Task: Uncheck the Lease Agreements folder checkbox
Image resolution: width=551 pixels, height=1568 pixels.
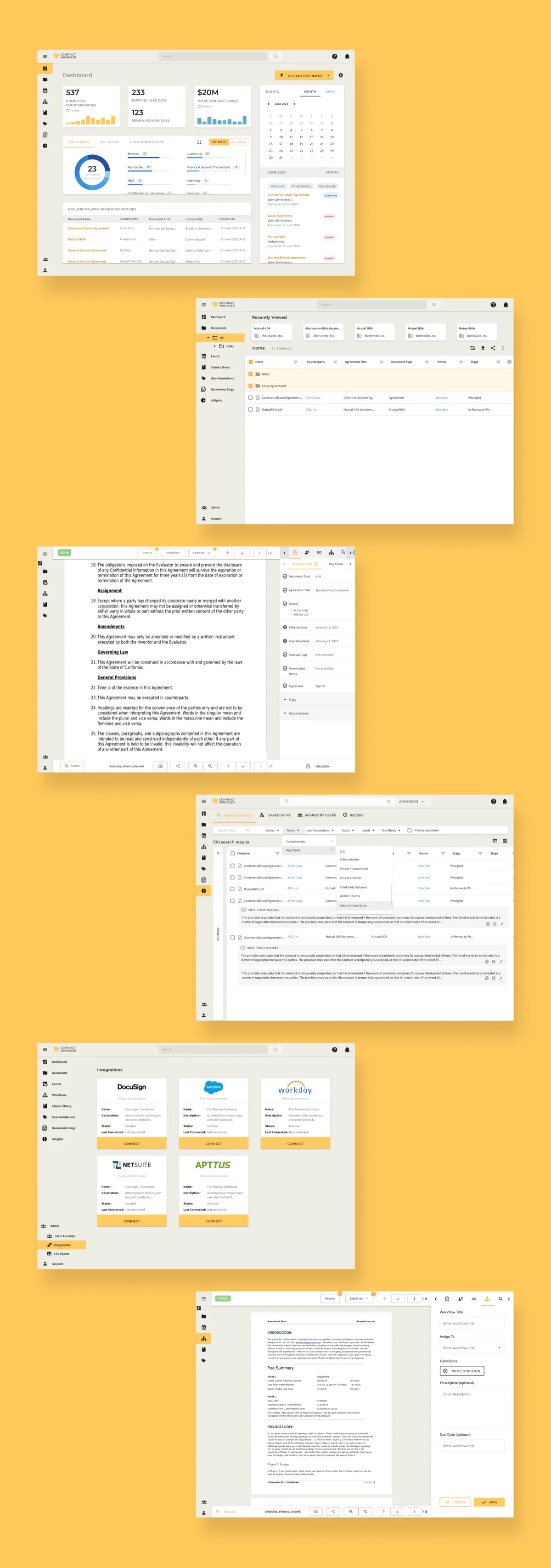Action: [251, 386]
